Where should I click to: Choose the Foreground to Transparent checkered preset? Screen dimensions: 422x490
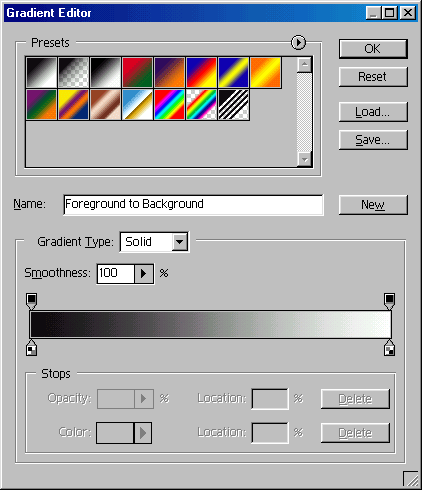click(73, 72)
